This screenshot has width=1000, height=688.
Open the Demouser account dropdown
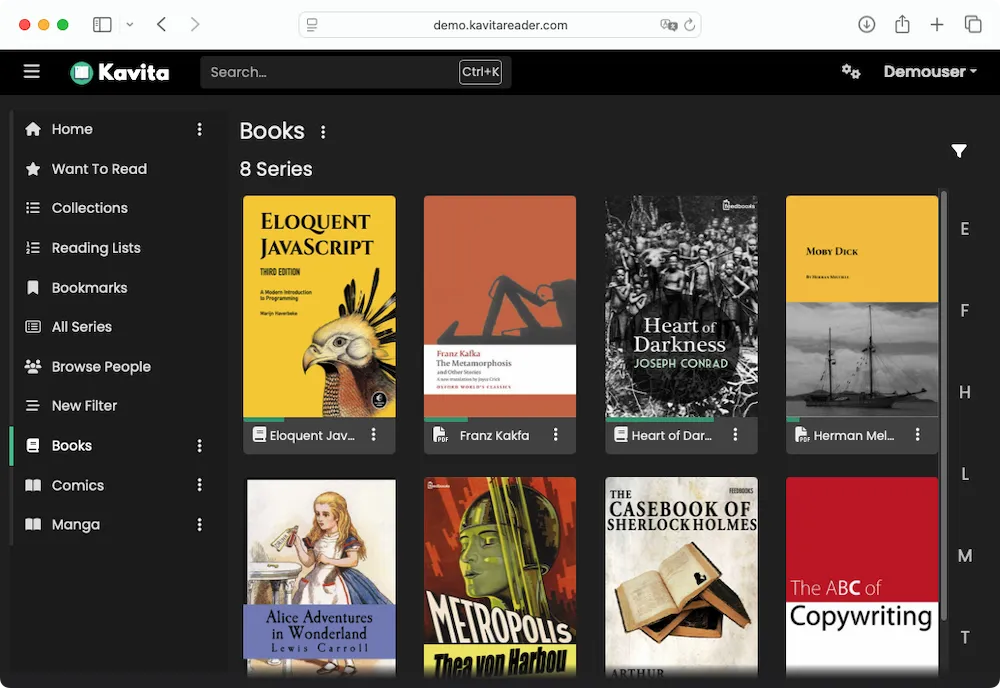[930, 71]
